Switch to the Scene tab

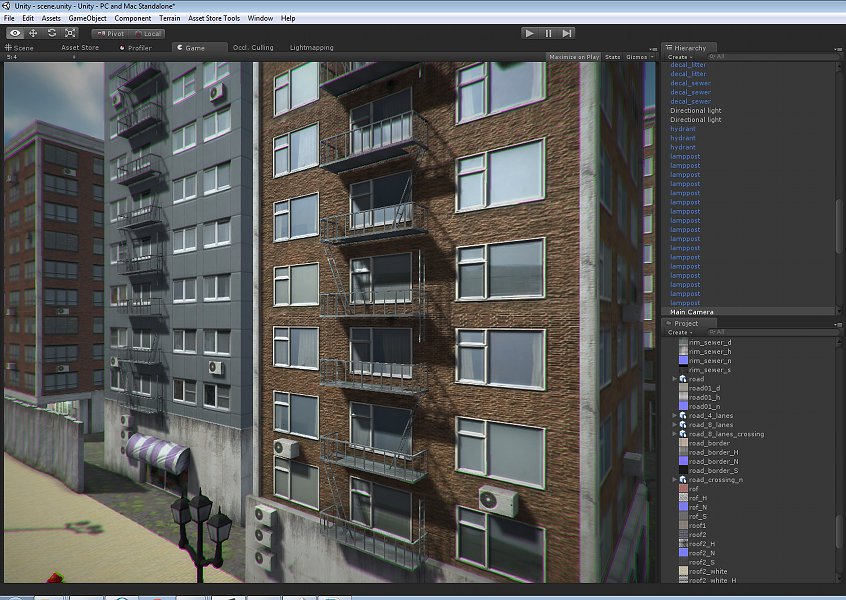(x=19, y=47)
